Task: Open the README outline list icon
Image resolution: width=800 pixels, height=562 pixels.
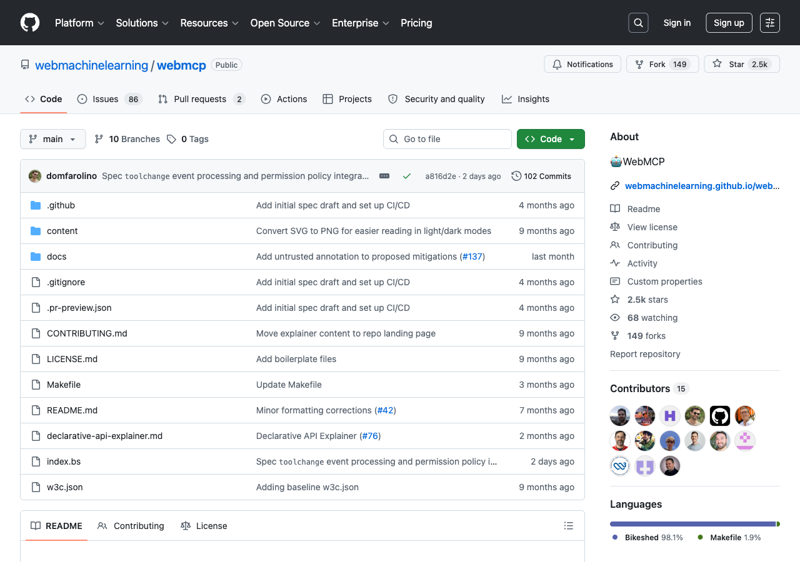Action: [568, 526]
